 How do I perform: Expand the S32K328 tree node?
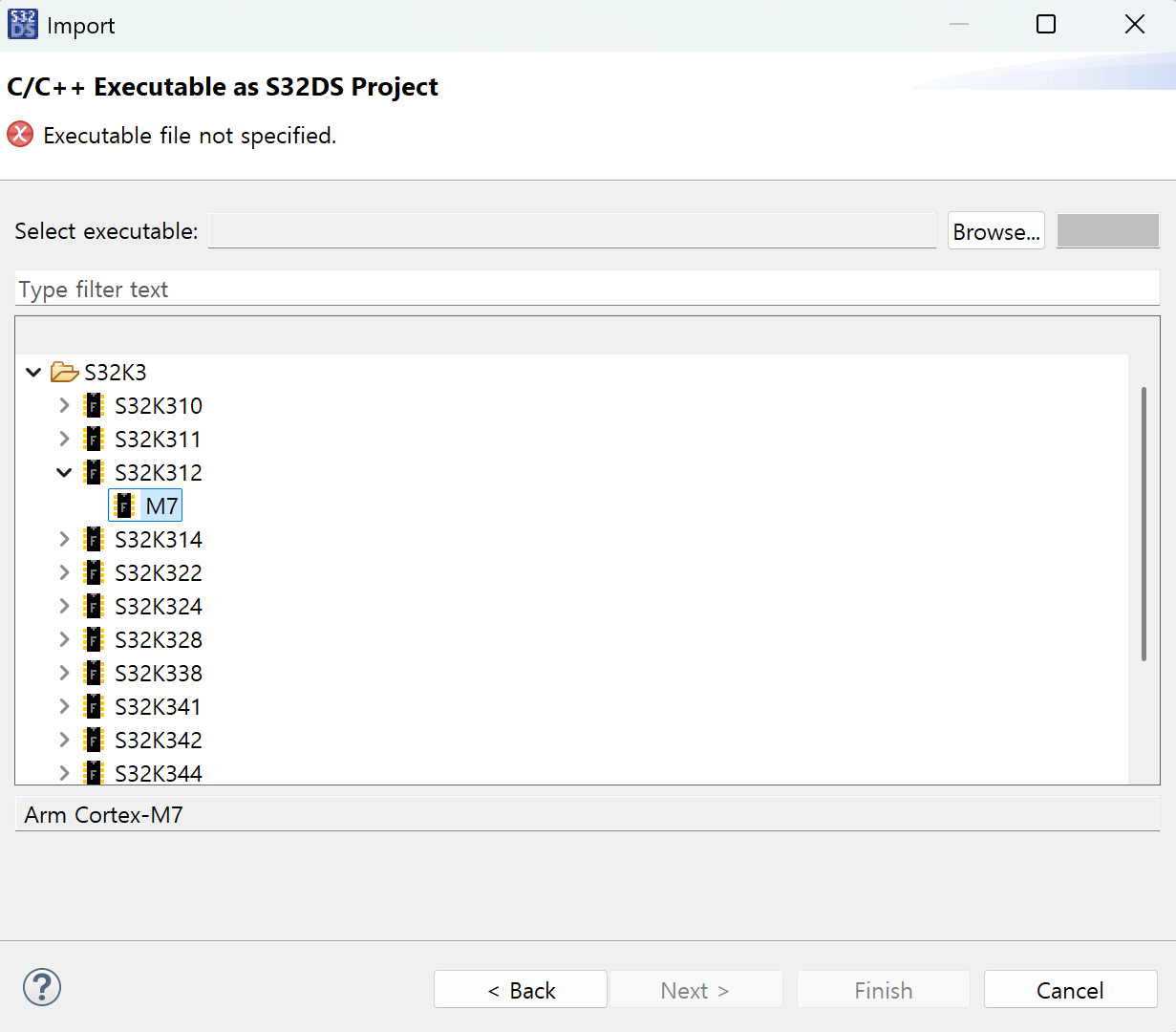click(64, 639)
